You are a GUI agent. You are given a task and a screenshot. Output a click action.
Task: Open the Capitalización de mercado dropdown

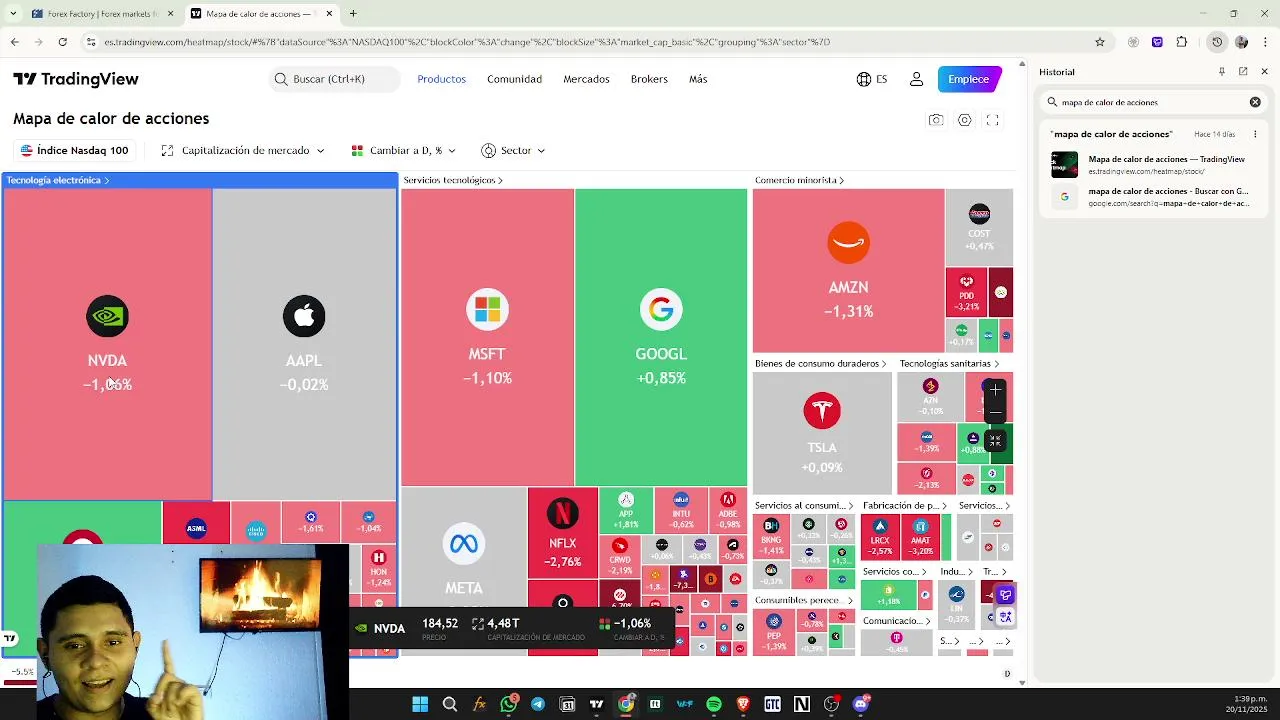click(x=243, y=151)
